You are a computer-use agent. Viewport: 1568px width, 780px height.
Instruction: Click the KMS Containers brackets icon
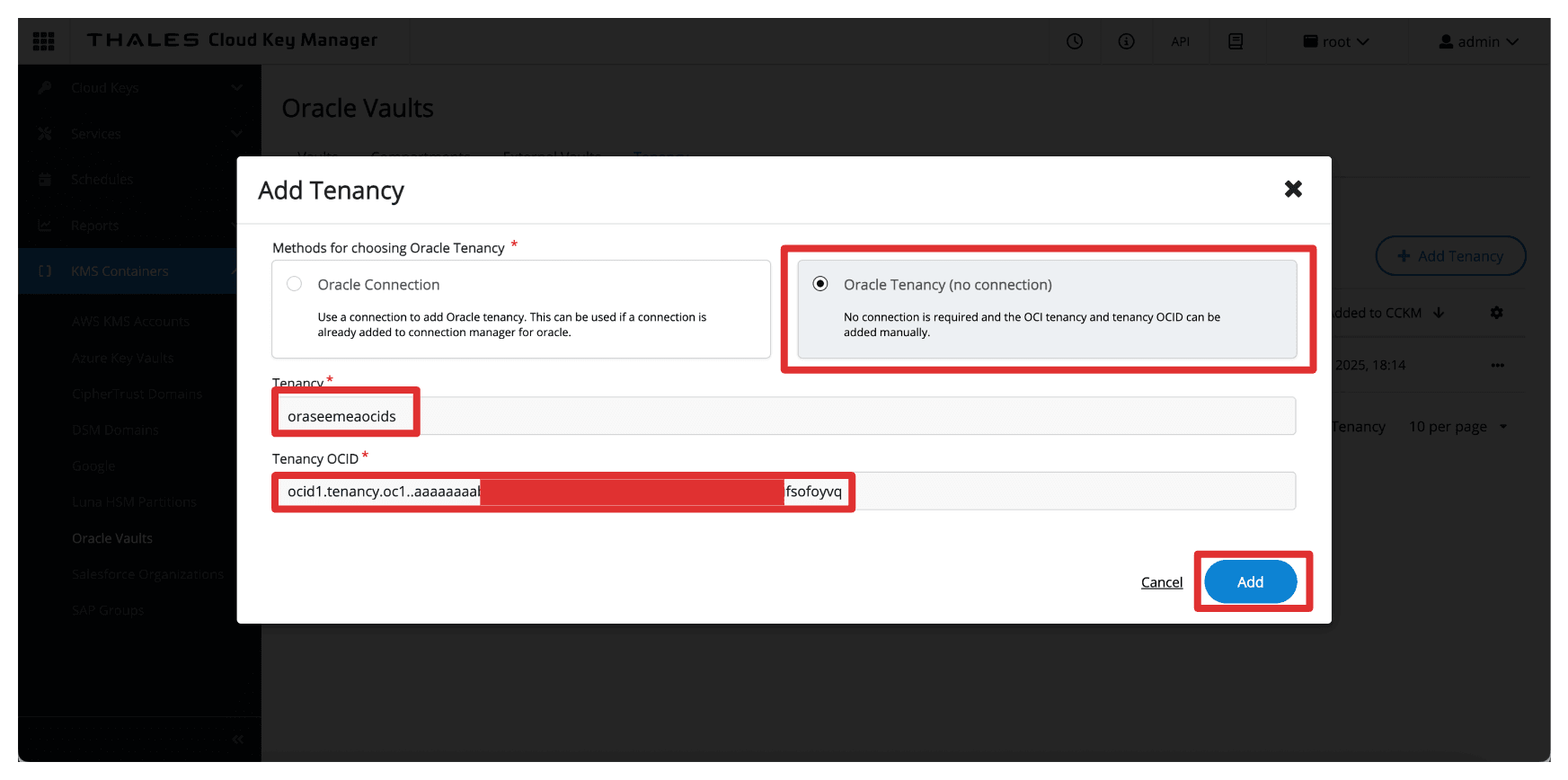45,271
